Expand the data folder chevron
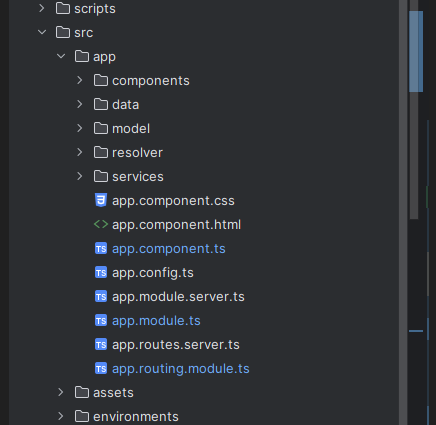The image size is (436, 425). point(80,104)
